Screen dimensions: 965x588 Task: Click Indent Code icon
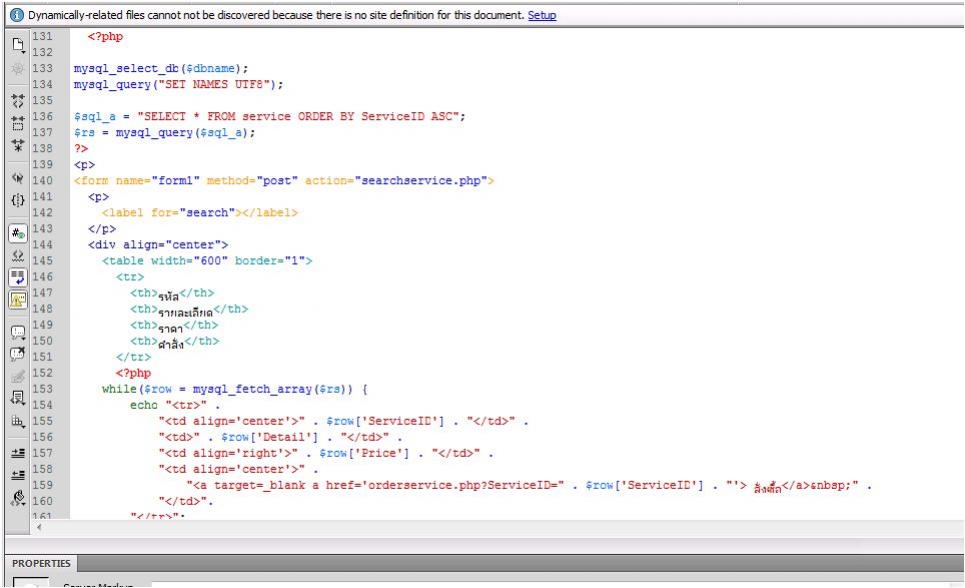pyautogui.click(x=18, y=453)
